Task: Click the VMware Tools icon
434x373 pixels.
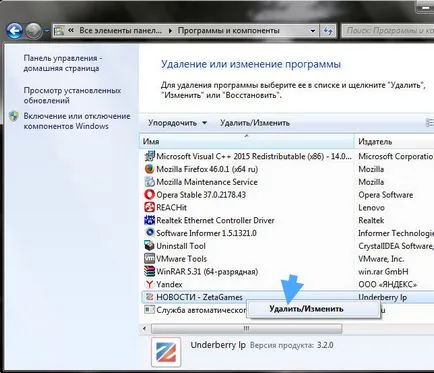Action: (x=149, y=258)
